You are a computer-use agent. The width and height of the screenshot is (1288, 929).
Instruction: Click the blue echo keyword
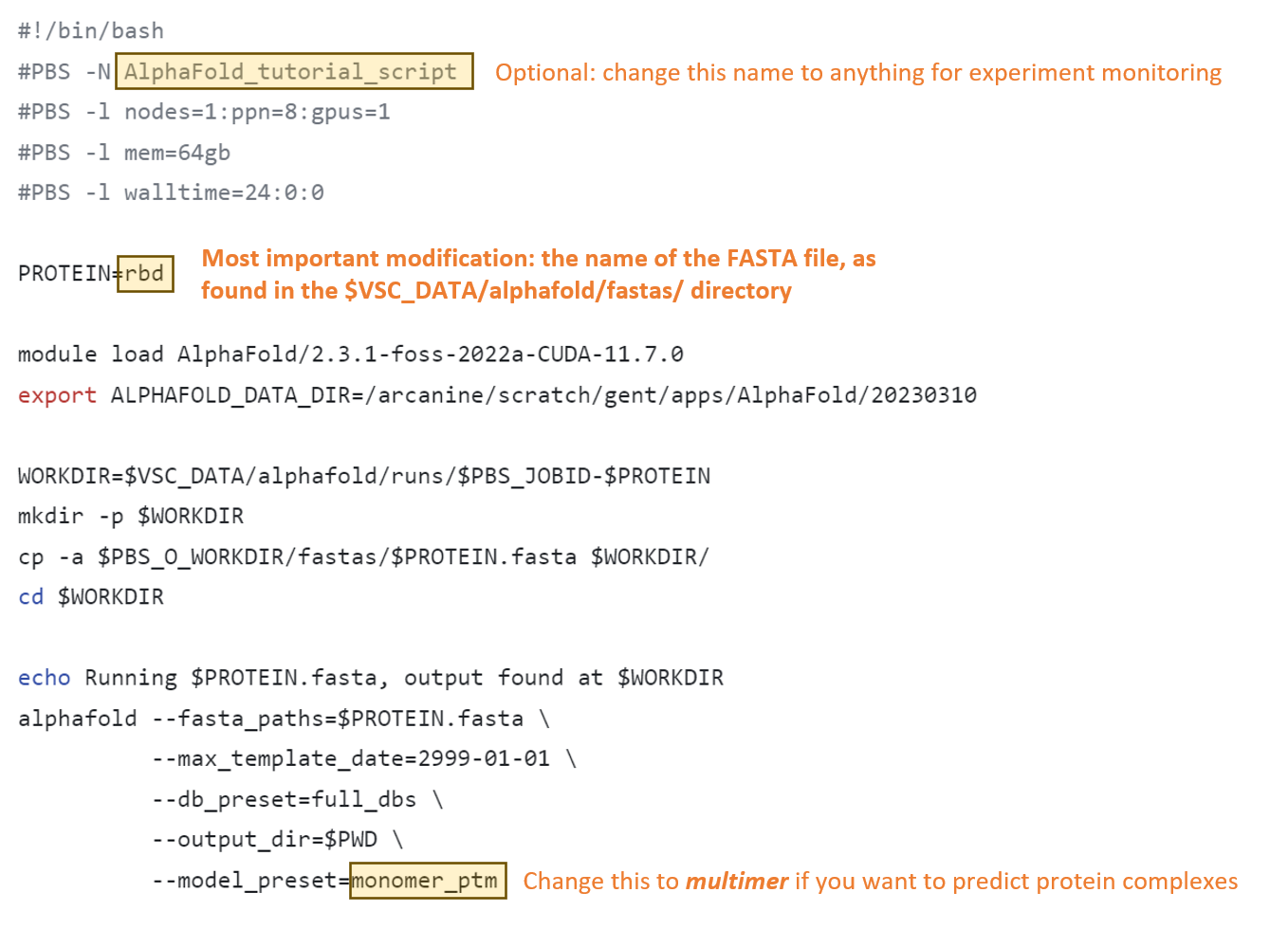coord(44,678)
